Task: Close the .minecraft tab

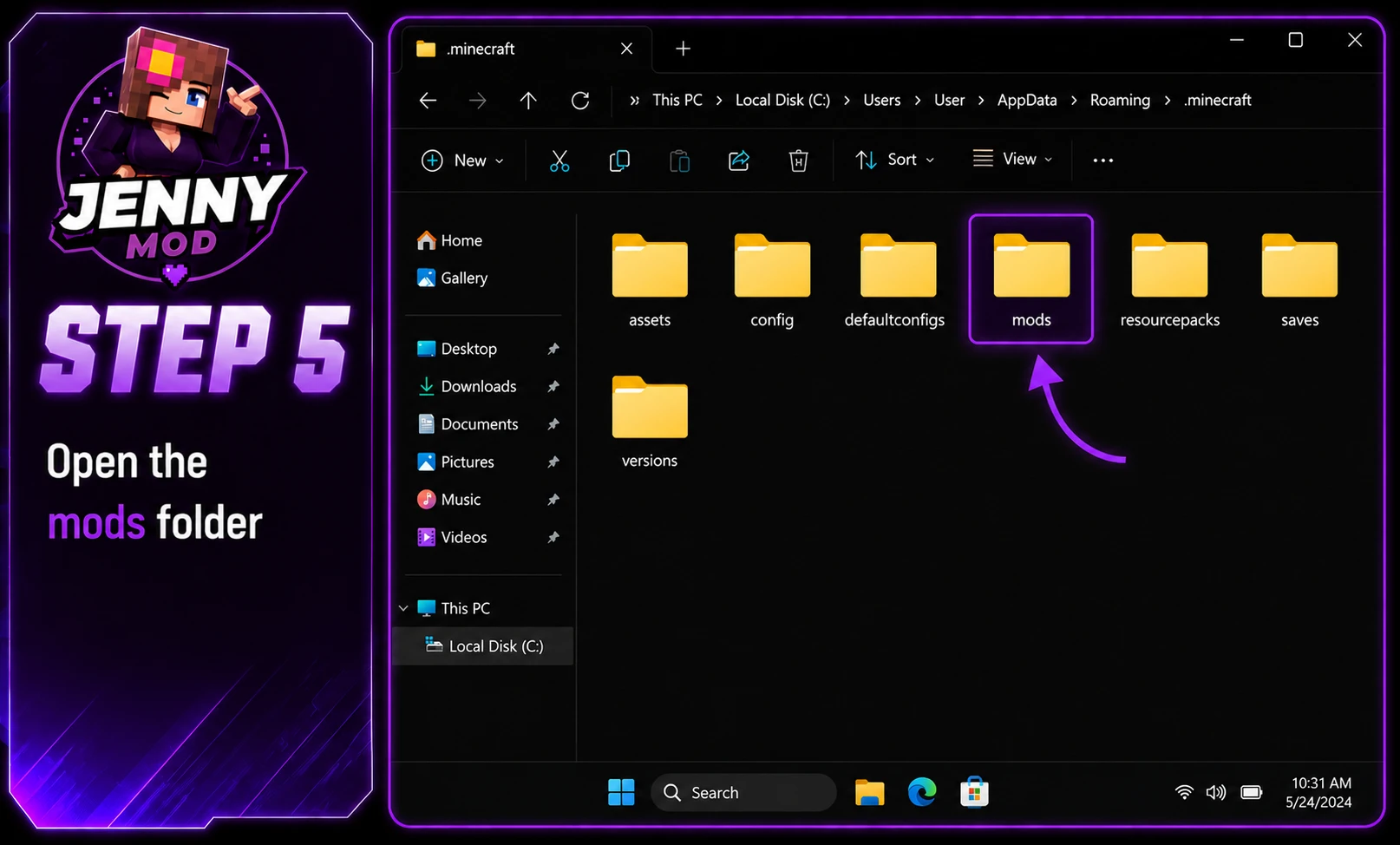Action: point(626,49)
